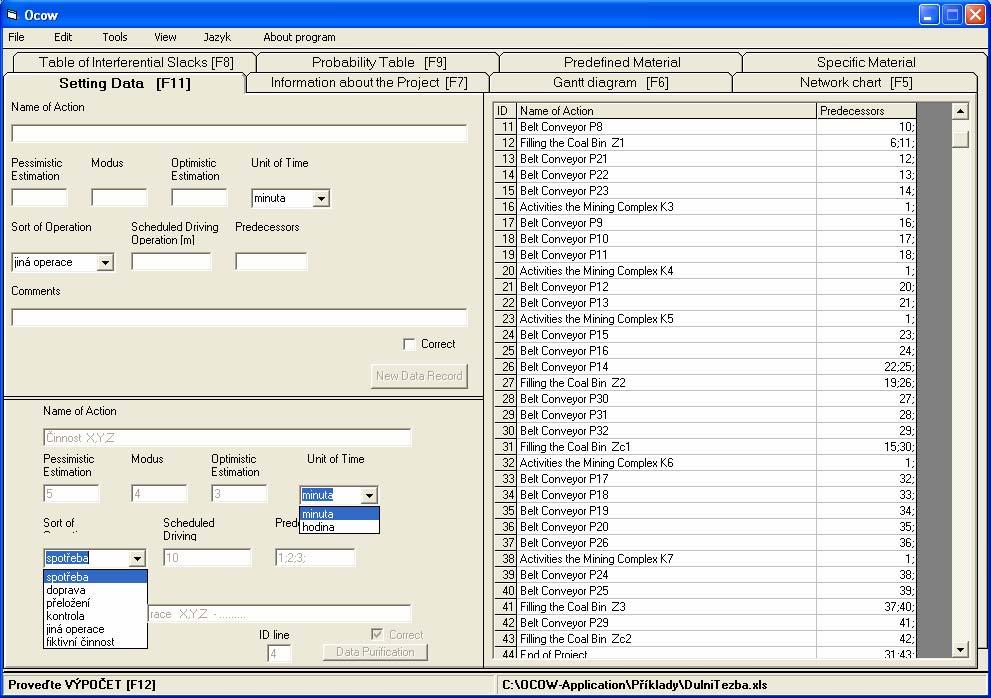Click the ID line field

tap(279, 654)
